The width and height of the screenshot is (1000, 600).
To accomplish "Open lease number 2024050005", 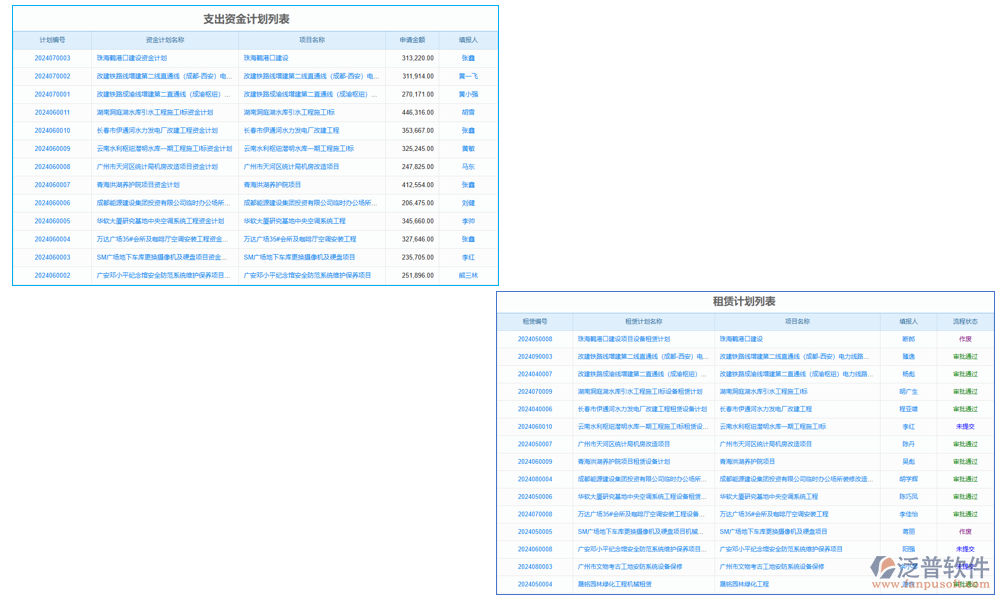I will (535, 532).
